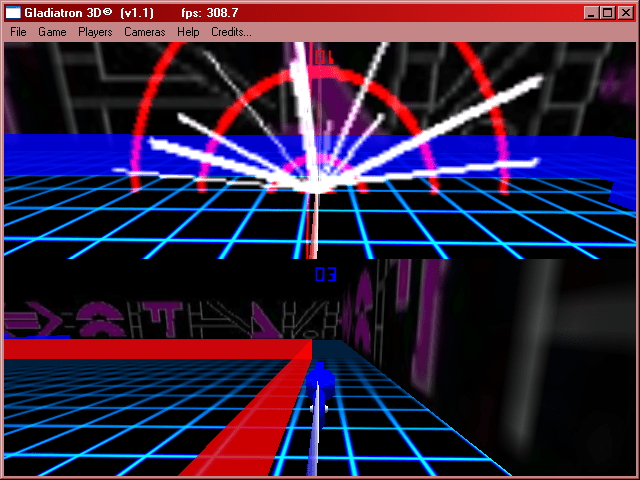Image resolution: width=640 pixels, height=480 pixels.
Task: Maximize the Gladiatron 3D window
Action: pos(607,13)
